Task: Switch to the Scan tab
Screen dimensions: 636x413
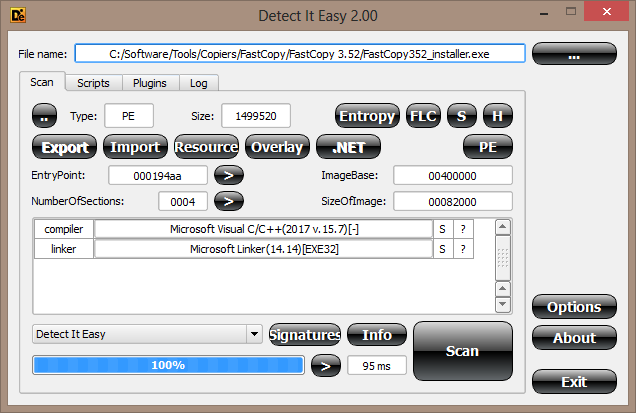Action: [x=42, y=82]
